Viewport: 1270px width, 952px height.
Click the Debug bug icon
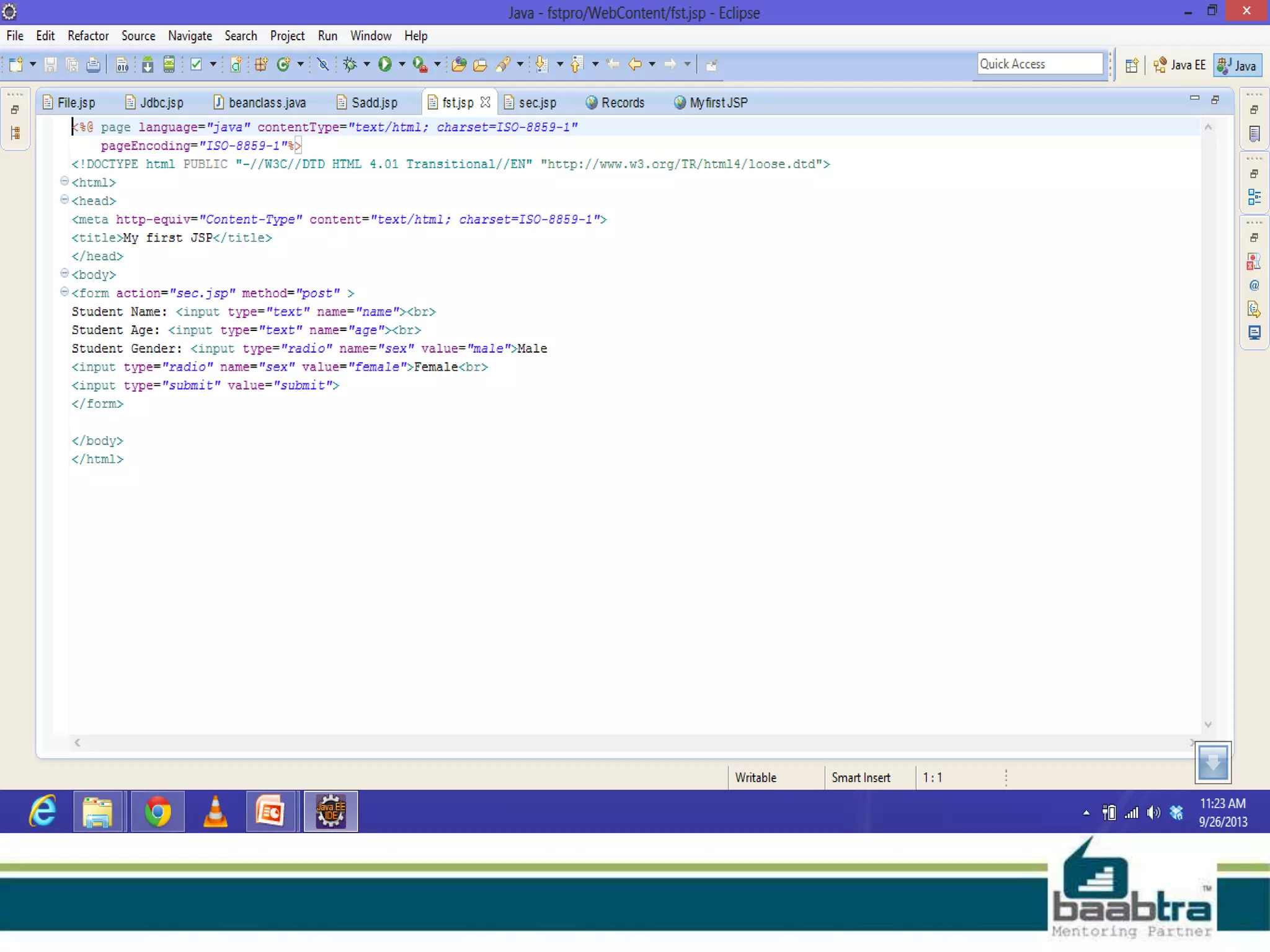350,64
